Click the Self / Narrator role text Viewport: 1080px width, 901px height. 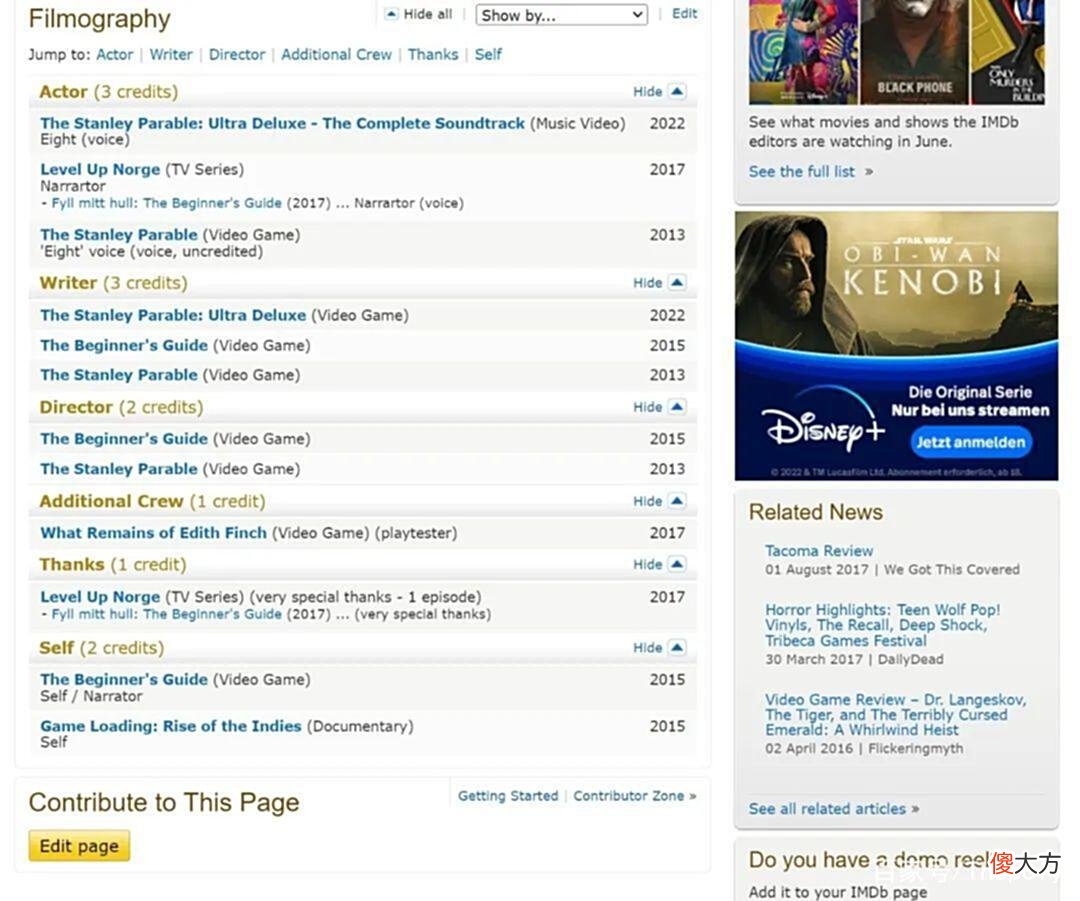pyautogui.click(x=91, y=696)
